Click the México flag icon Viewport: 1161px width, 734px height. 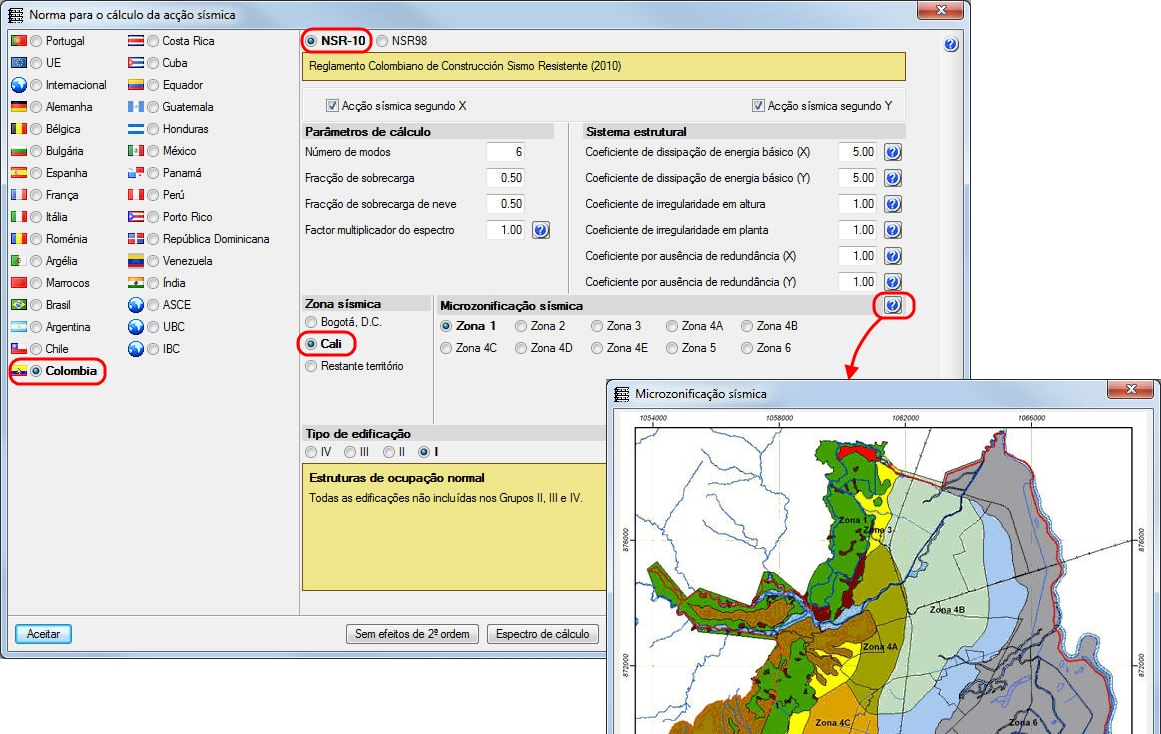pos(135,150)
